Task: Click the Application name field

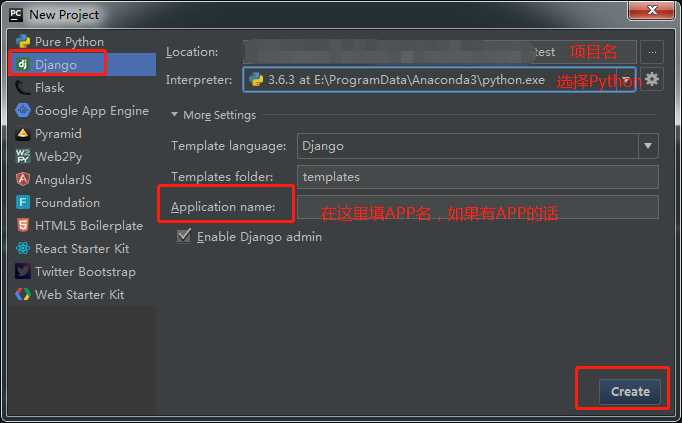Action: coord(478,207)
